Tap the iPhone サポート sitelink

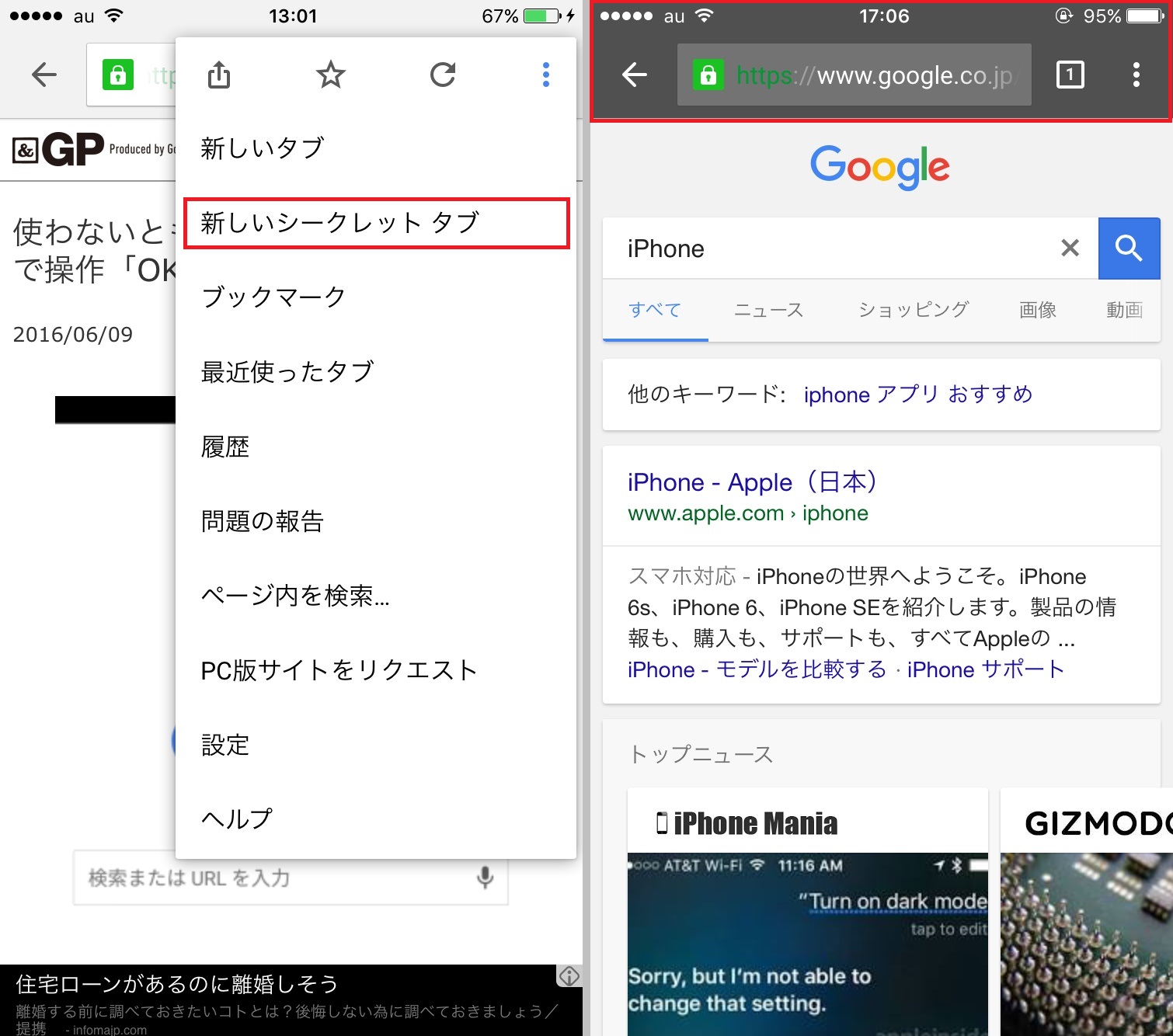point(985,669)
